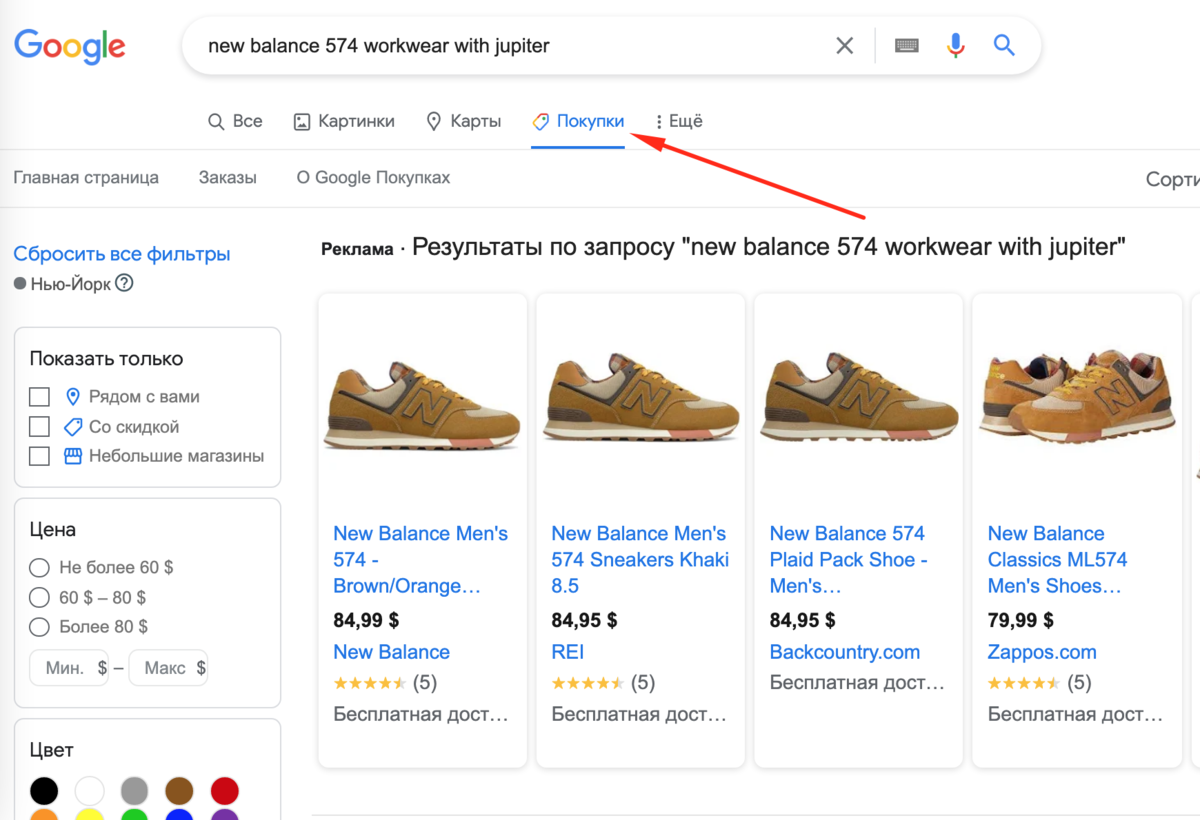Image resolution: width=1200 pixels, height=820 pixels.
Task: Switch to the Картинки tab
Action: 344,121
